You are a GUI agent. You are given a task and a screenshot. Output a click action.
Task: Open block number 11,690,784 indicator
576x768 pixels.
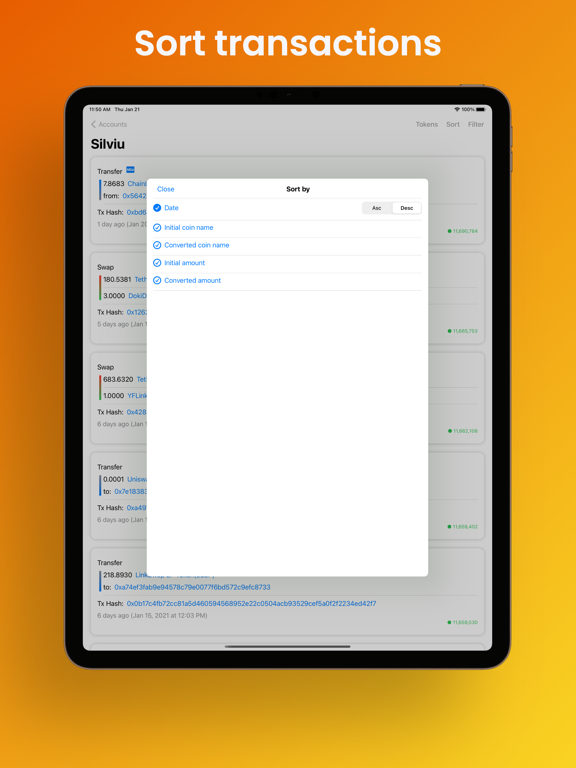462,231
